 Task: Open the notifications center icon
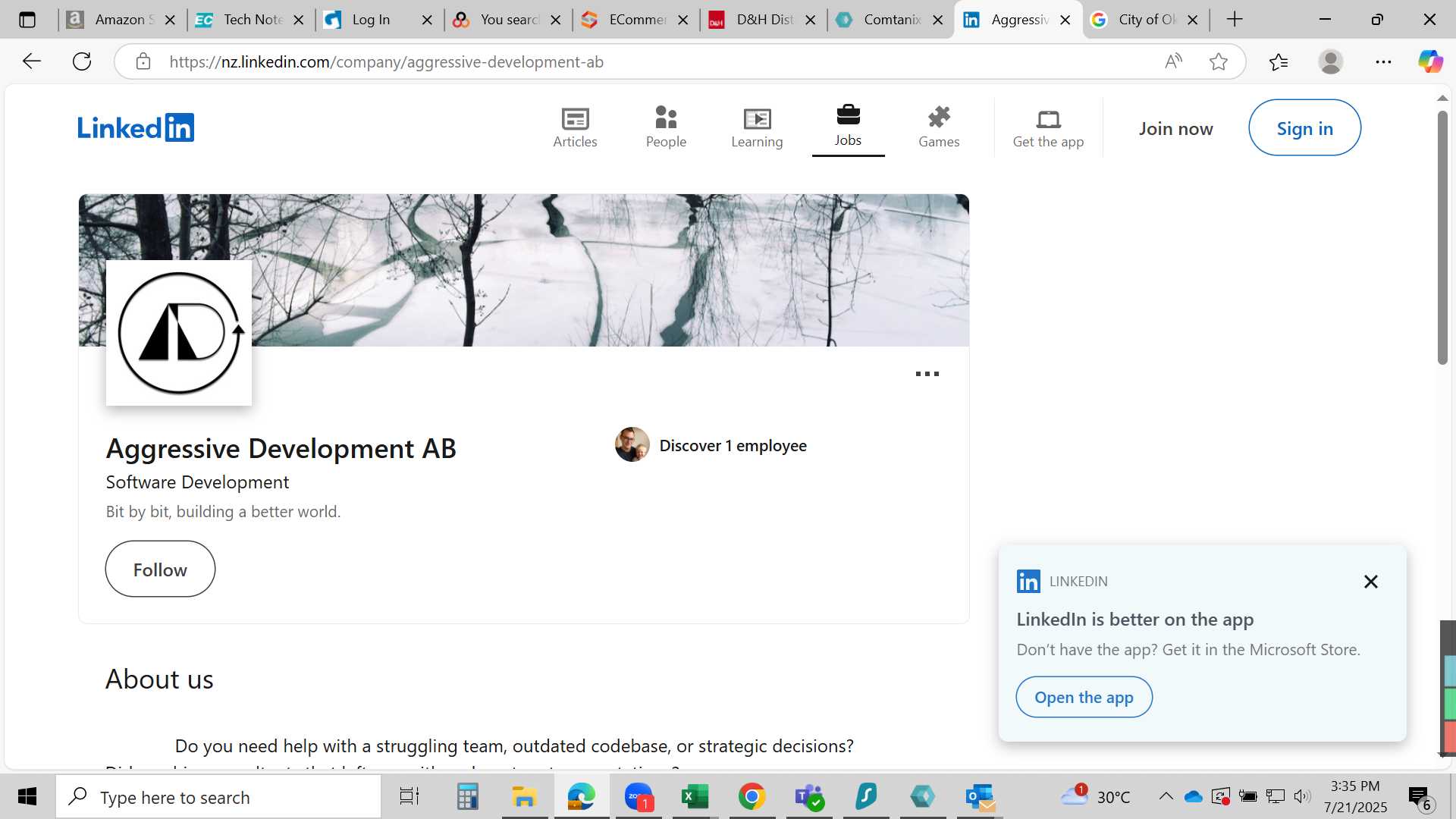(1420, 798)
